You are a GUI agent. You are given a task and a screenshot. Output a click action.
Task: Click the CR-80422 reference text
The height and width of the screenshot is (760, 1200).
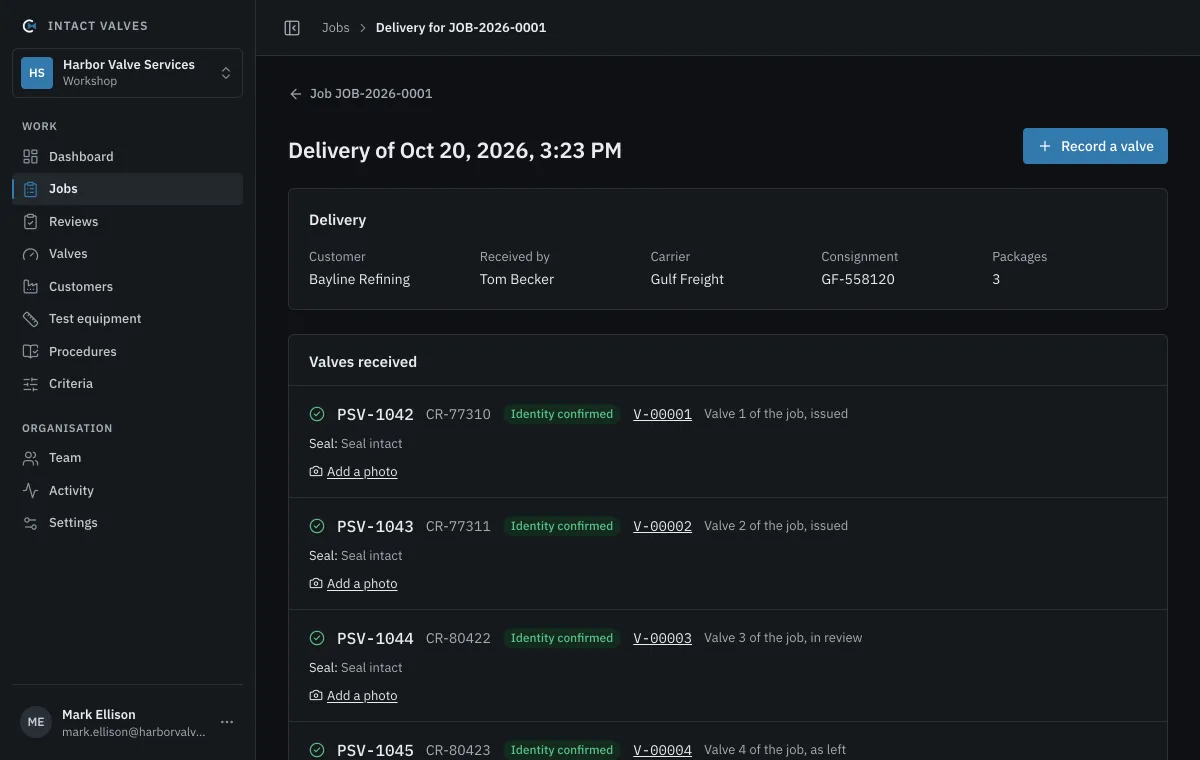click(x=458, y=638)
